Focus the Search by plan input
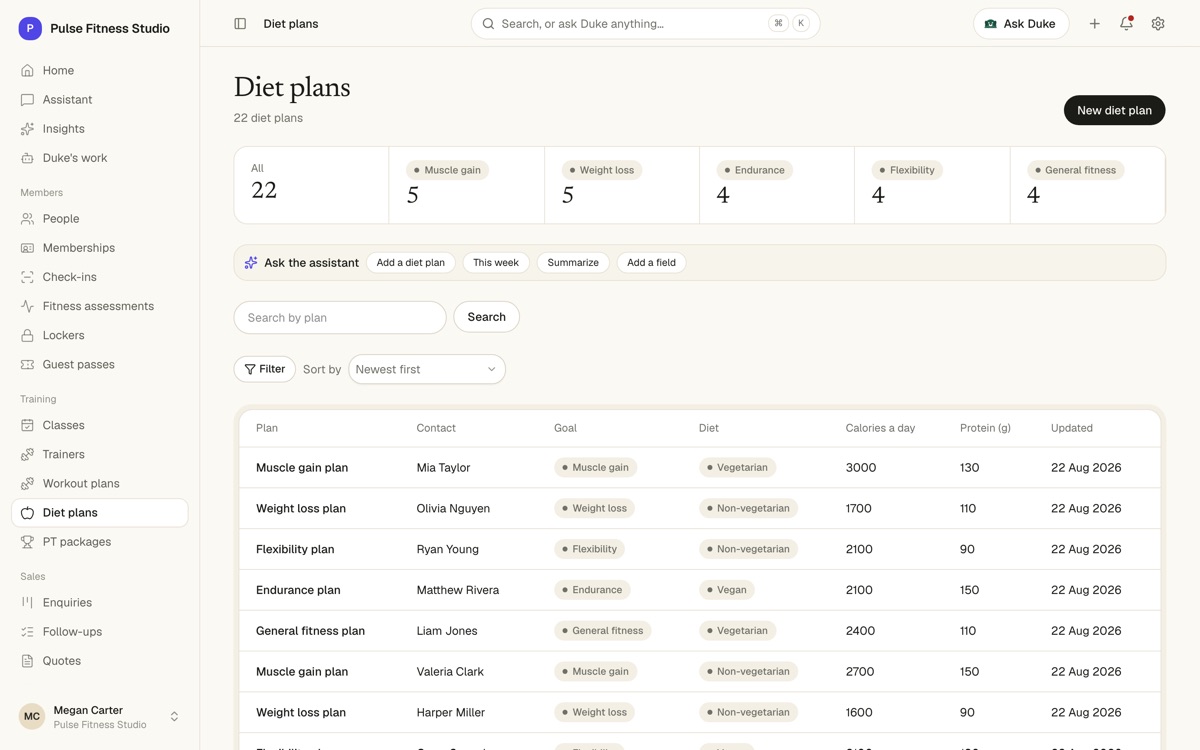The height and width of the screenshot is (750, 1200). (340, 318)
